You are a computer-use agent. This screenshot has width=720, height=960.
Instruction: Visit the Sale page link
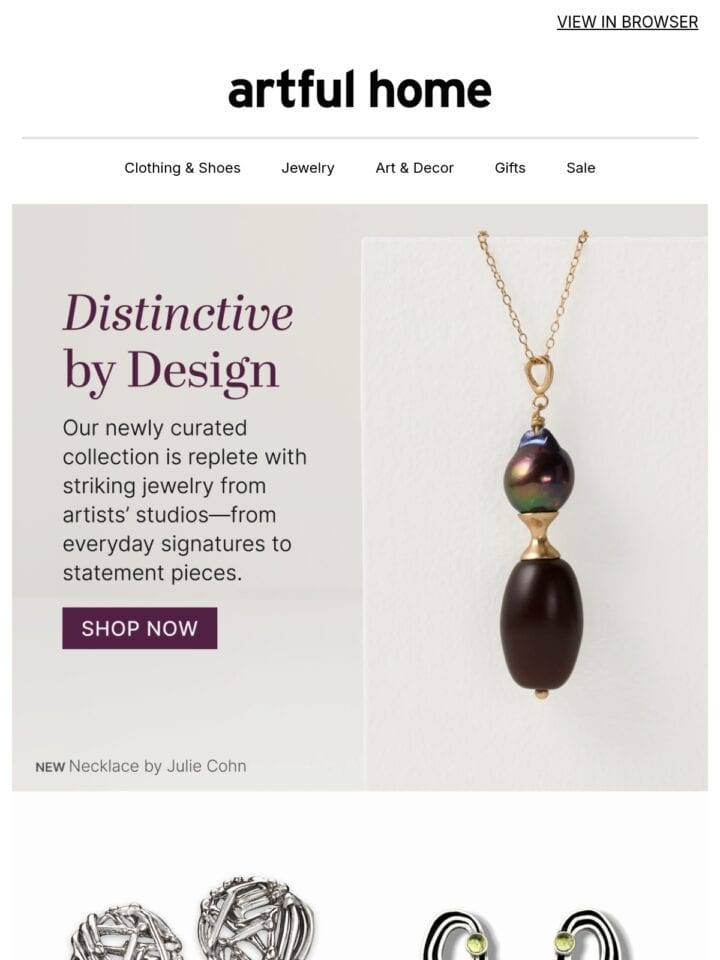click(580, 168)
